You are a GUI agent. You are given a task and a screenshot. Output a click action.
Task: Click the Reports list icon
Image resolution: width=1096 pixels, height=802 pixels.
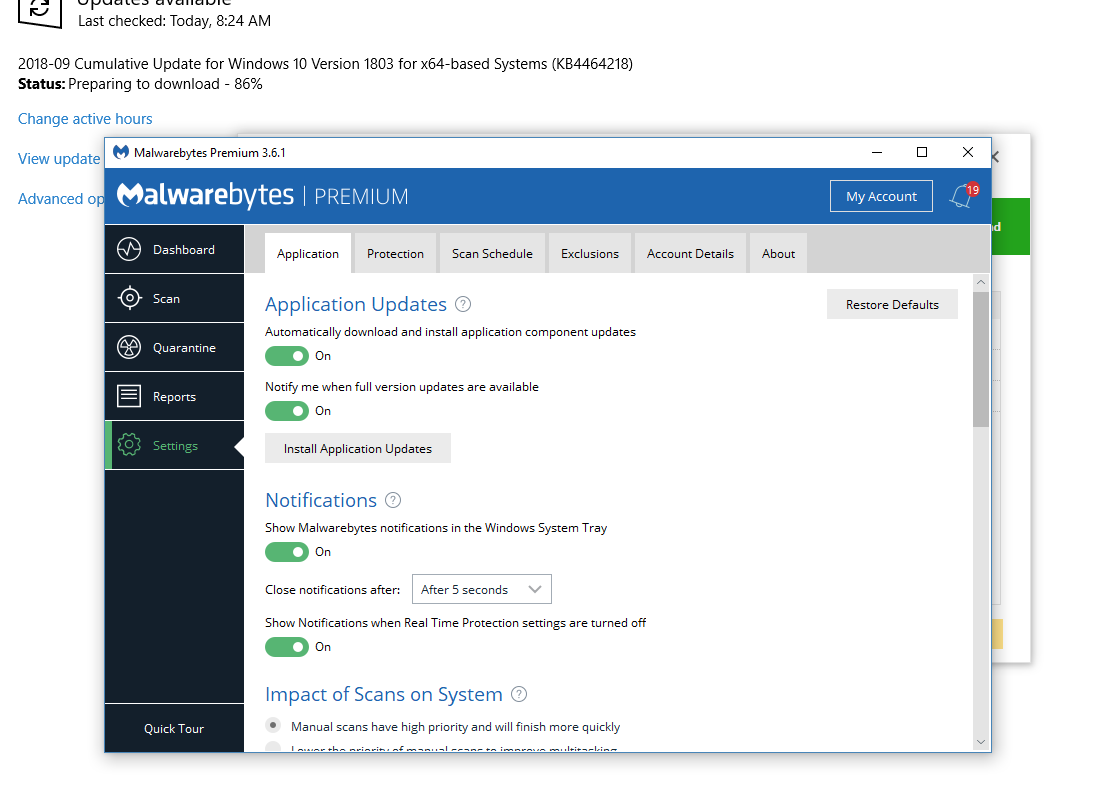tap(129, 396)
